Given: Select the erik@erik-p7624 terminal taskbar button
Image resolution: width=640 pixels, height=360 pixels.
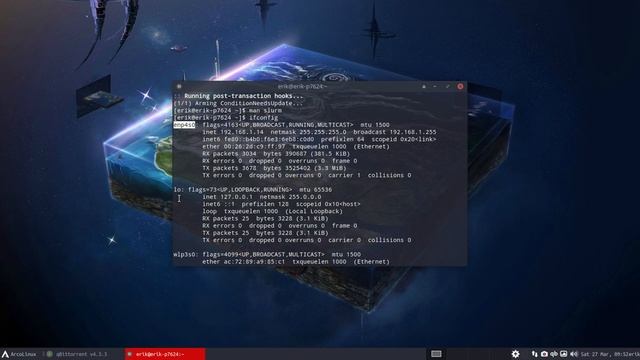Looking at the screenshot, I should [x=165, y=354].
